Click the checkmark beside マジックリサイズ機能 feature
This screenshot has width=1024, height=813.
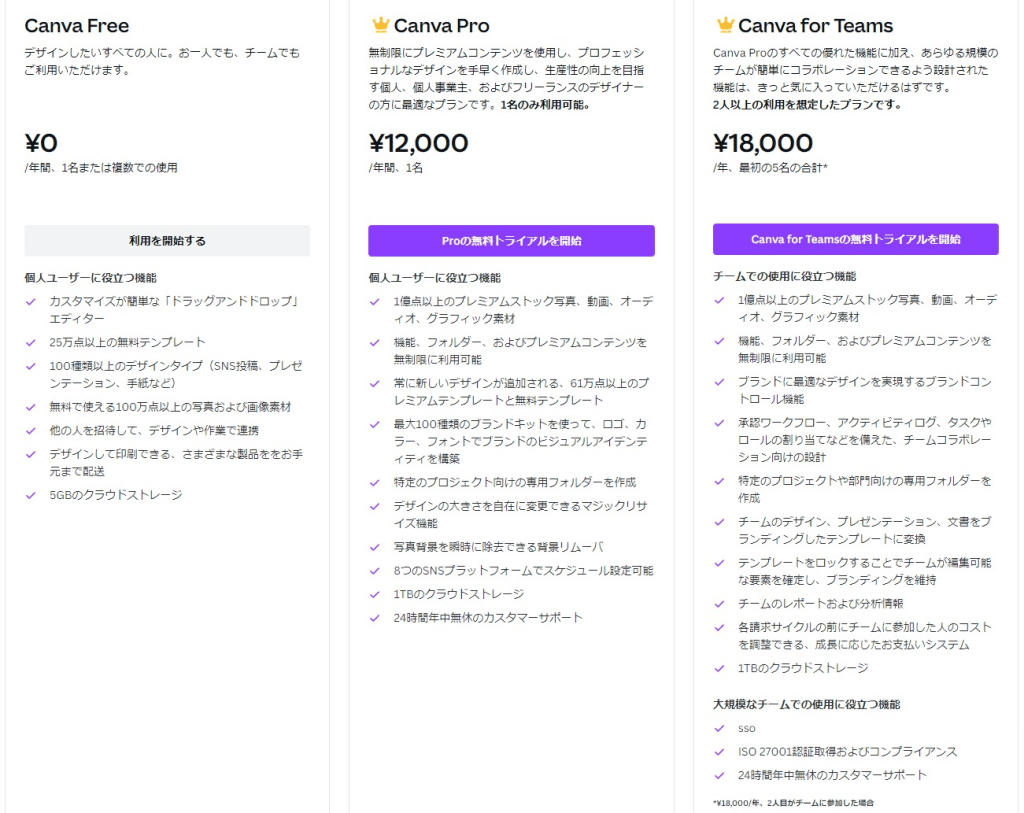click(375, 506)
